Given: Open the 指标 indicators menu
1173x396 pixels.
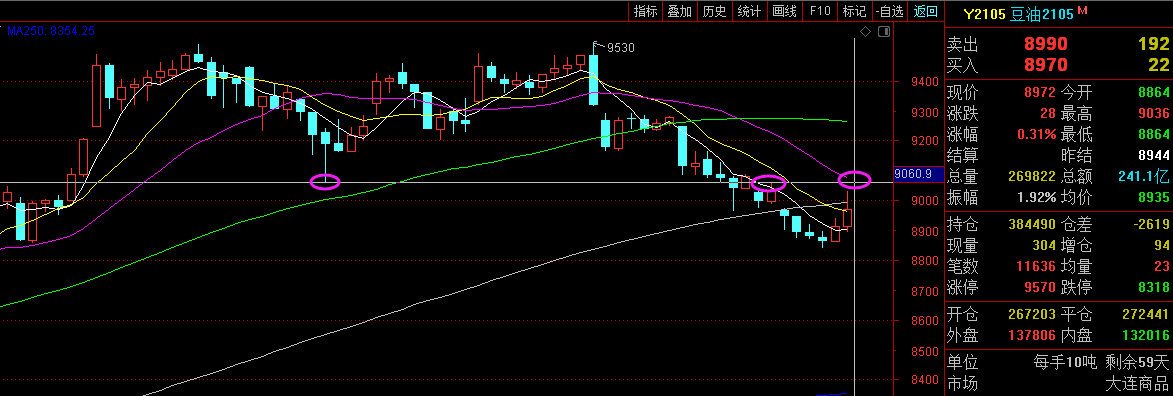Looking at the screenshot, I should tap(645, 11).
